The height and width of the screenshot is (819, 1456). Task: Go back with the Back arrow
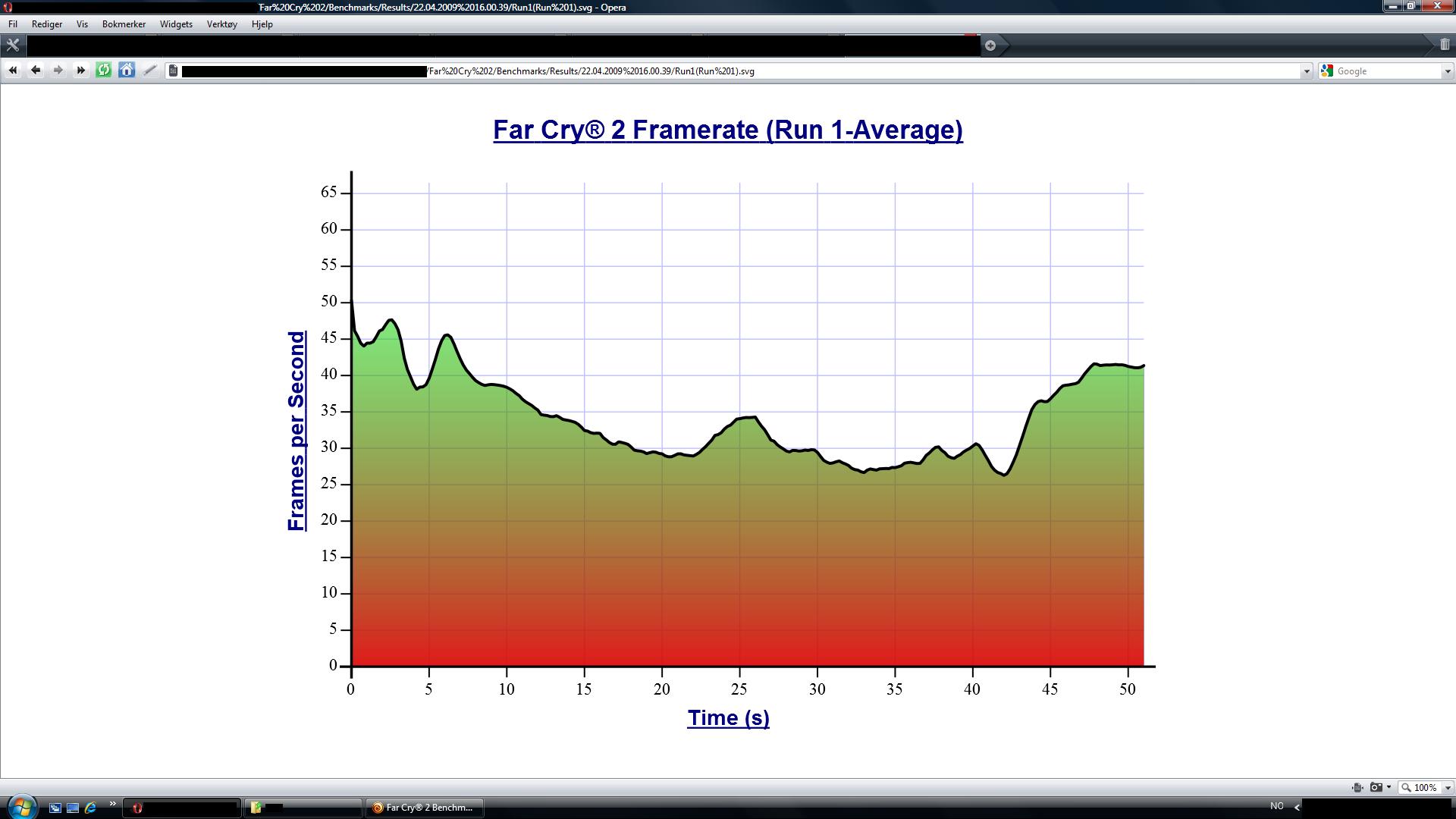point(36,71)
